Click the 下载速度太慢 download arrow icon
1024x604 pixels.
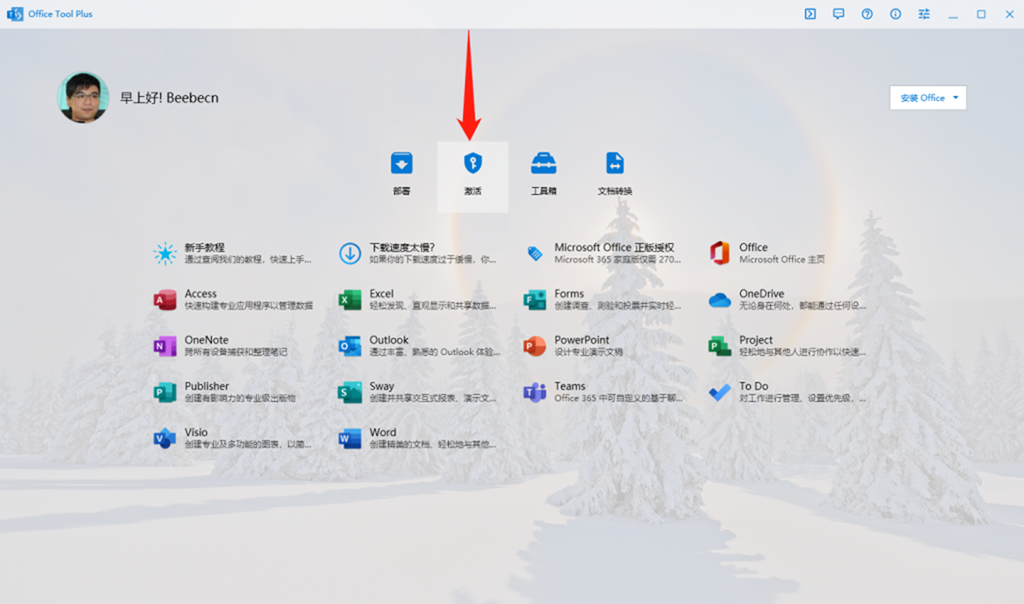pyautogui.click(x=350, y=253)
